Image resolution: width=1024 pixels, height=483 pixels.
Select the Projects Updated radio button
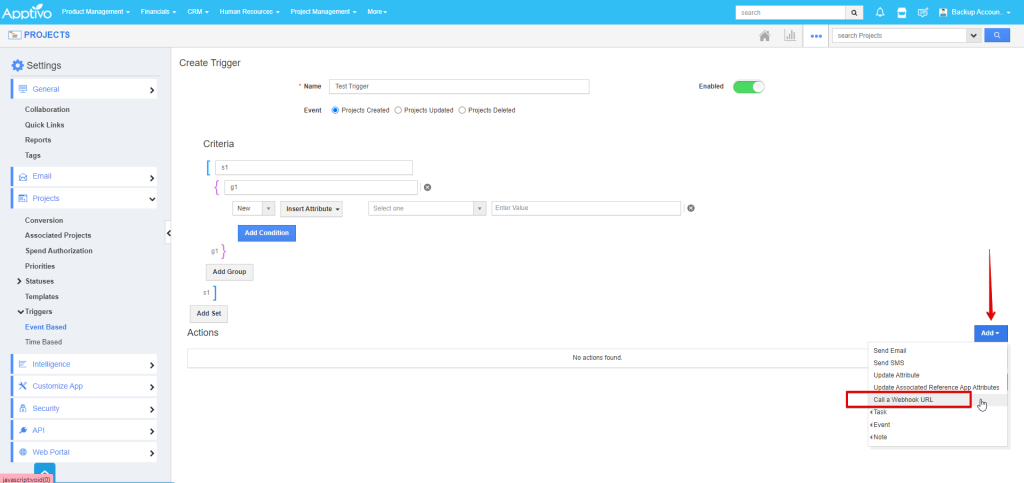[400, 110]
